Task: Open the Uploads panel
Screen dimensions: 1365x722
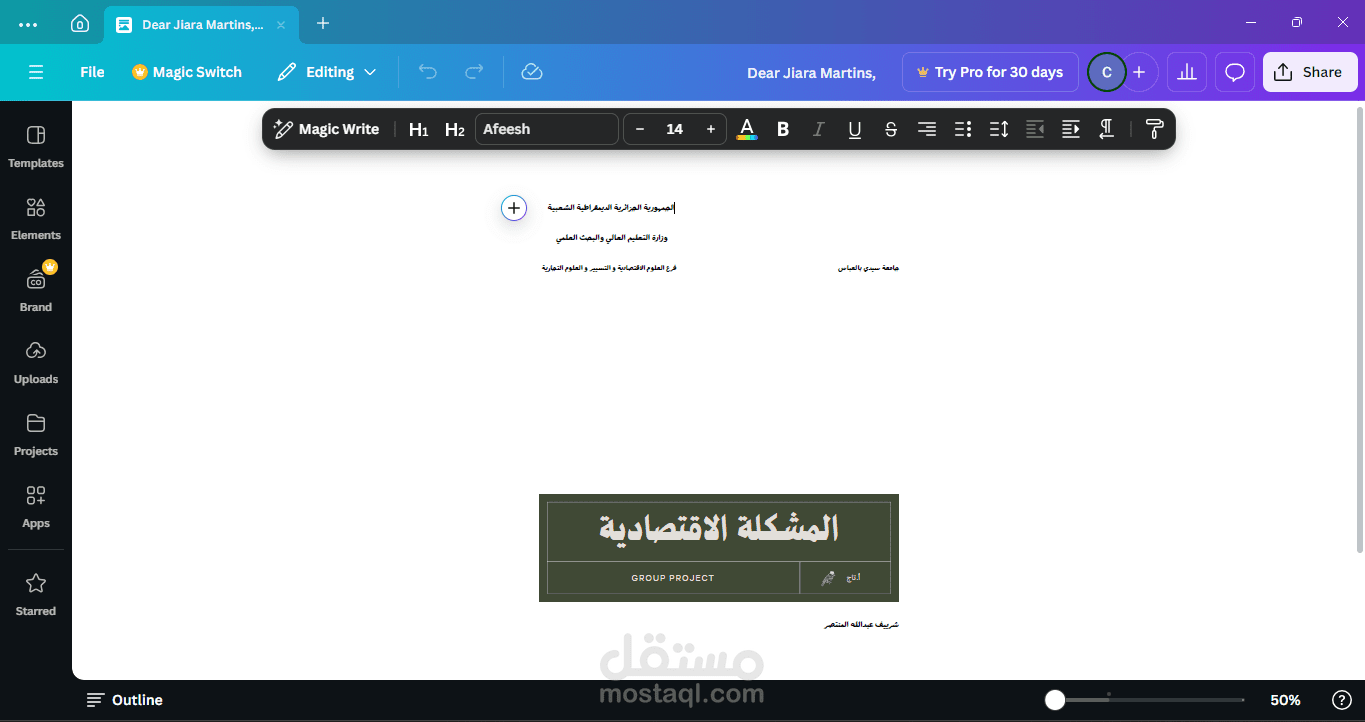Action: tap(35, 361)
